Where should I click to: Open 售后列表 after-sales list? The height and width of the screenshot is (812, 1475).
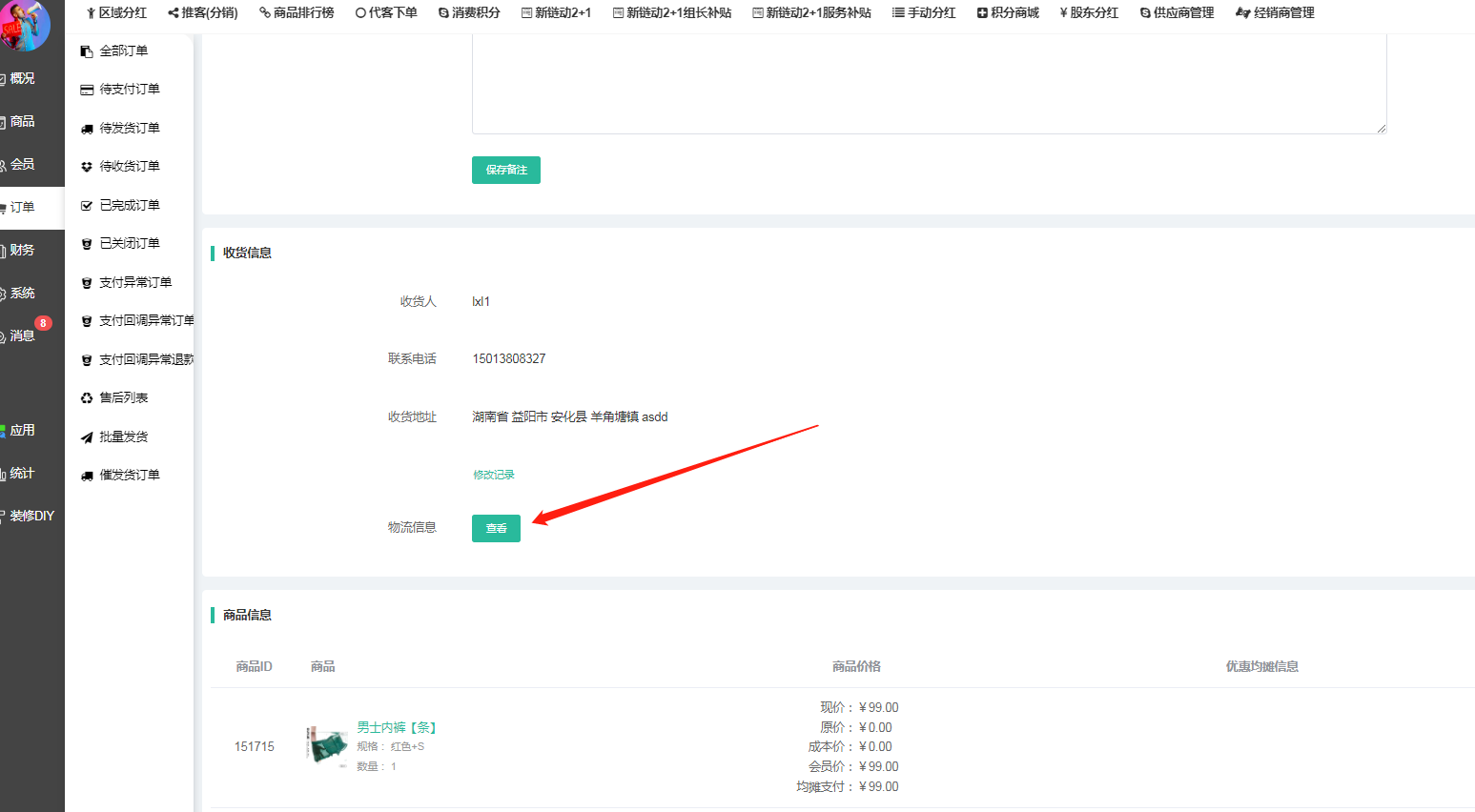pyautogui.click(x=123, y=397)
